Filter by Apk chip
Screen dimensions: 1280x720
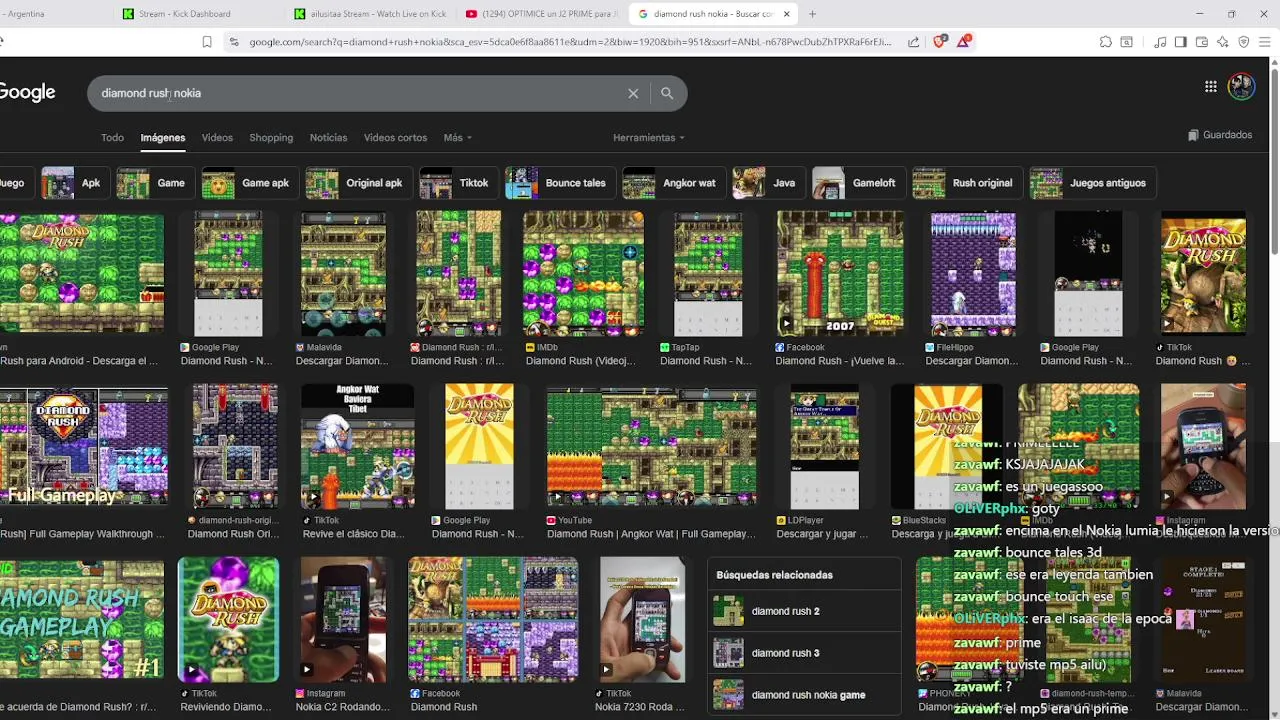pyautogui.click(x=73, y=183)
